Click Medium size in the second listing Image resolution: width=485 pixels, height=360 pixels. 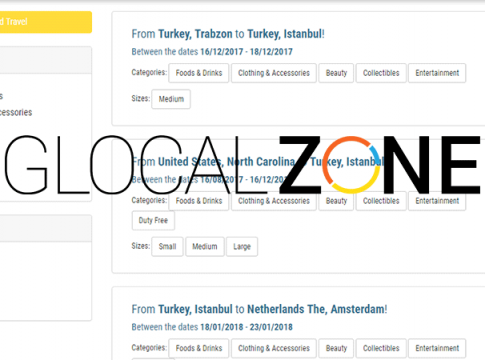pyautogui.click(x=205, y=247)
